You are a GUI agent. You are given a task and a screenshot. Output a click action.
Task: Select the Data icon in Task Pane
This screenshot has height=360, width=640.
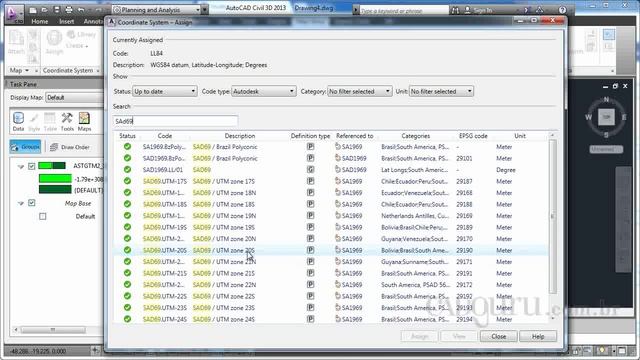(18, 122)
